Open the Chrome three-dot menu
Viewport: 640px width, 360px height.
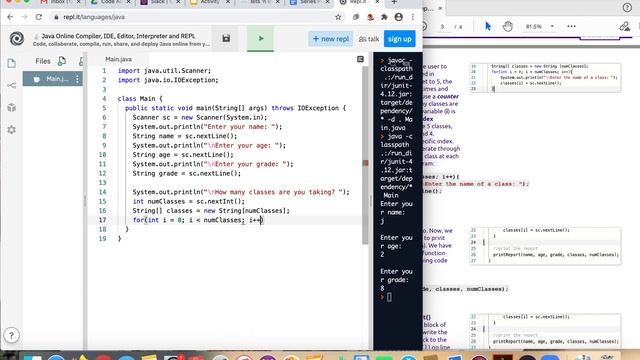413,17
